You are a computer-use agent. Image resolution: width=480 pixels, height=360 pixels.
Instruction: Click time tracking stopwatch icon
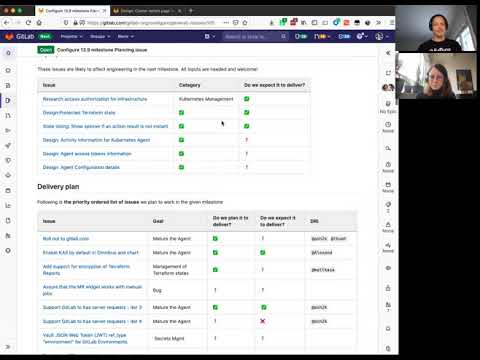point(388,164)
